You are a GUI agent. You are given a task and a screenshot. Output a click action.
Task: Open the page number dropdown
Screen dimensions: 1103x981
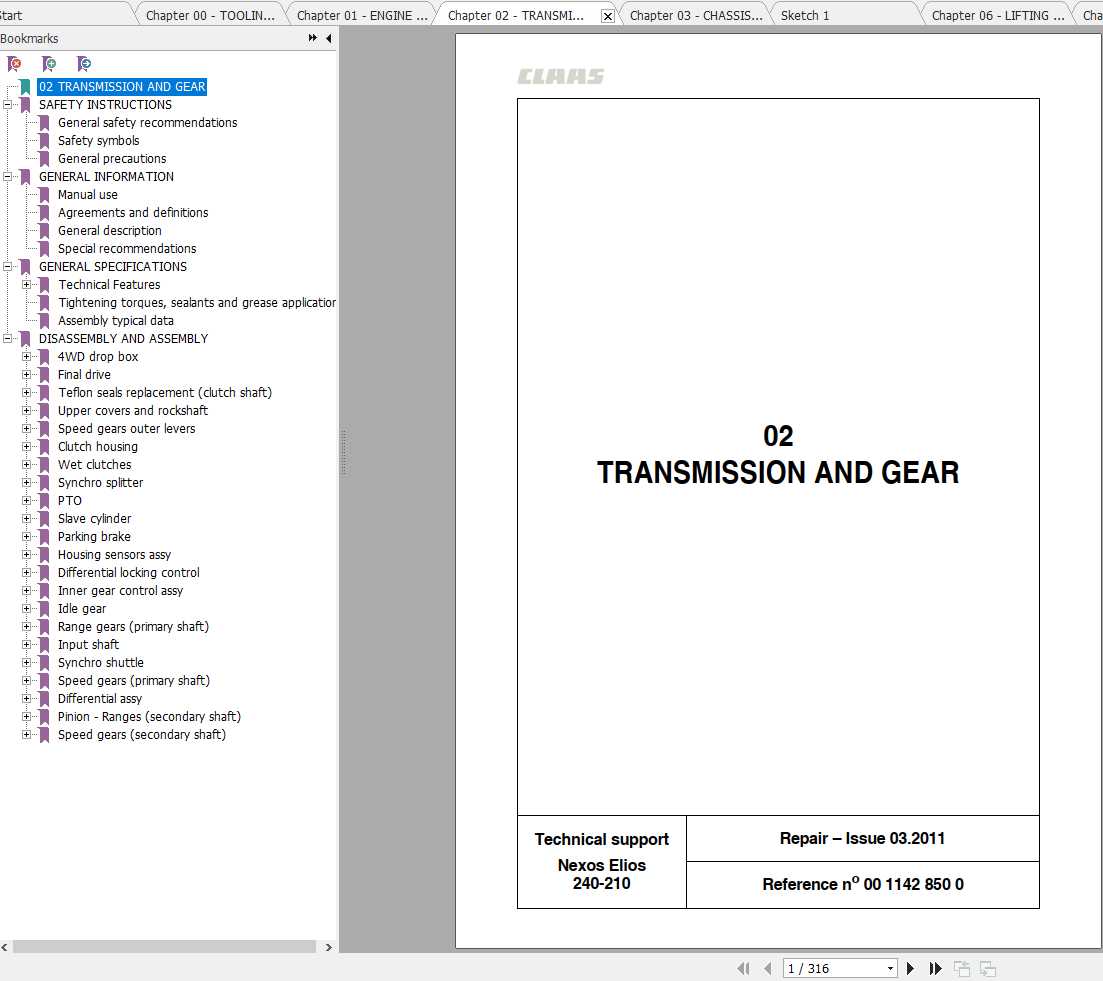(x=891, y=968)
